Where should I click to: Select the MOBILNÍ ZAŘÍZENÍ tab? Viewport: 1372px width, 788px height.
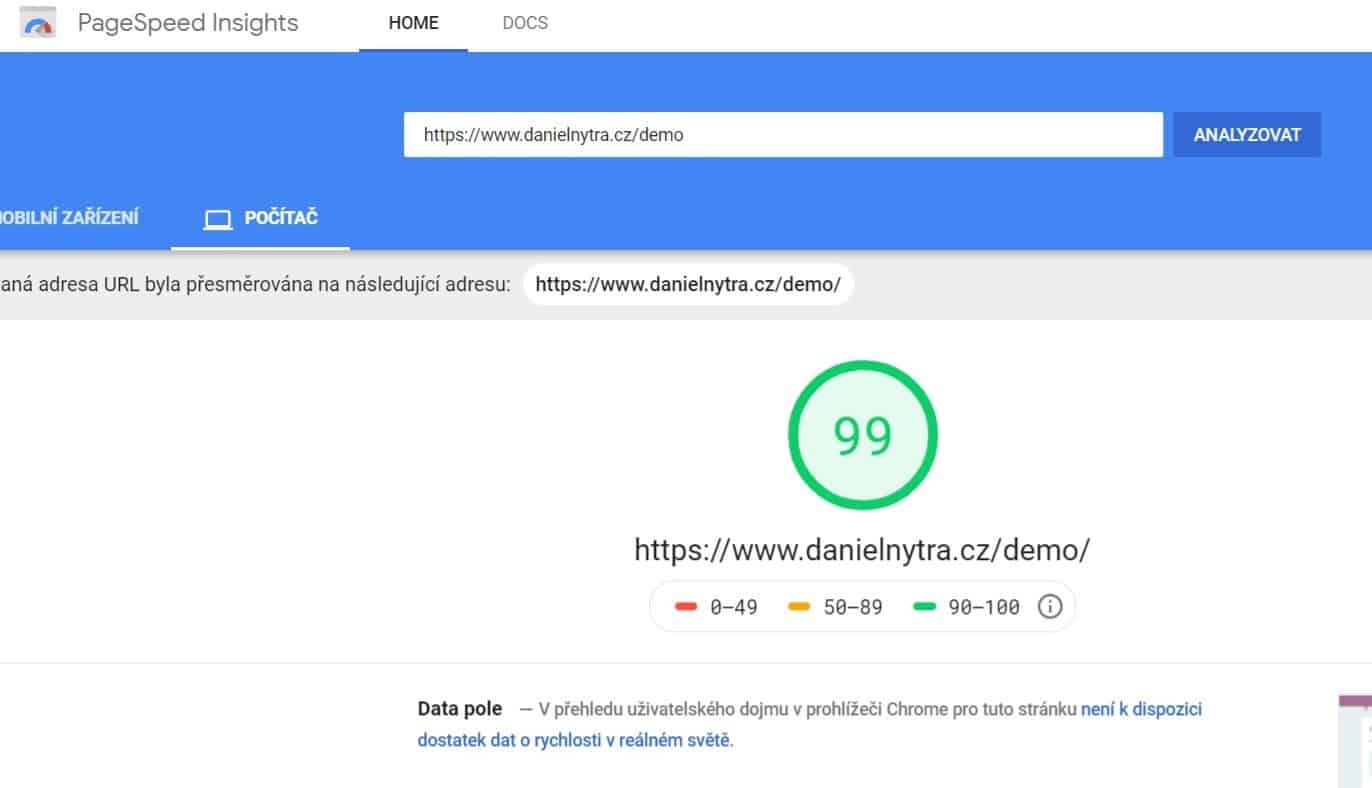(x=69, y=217)
